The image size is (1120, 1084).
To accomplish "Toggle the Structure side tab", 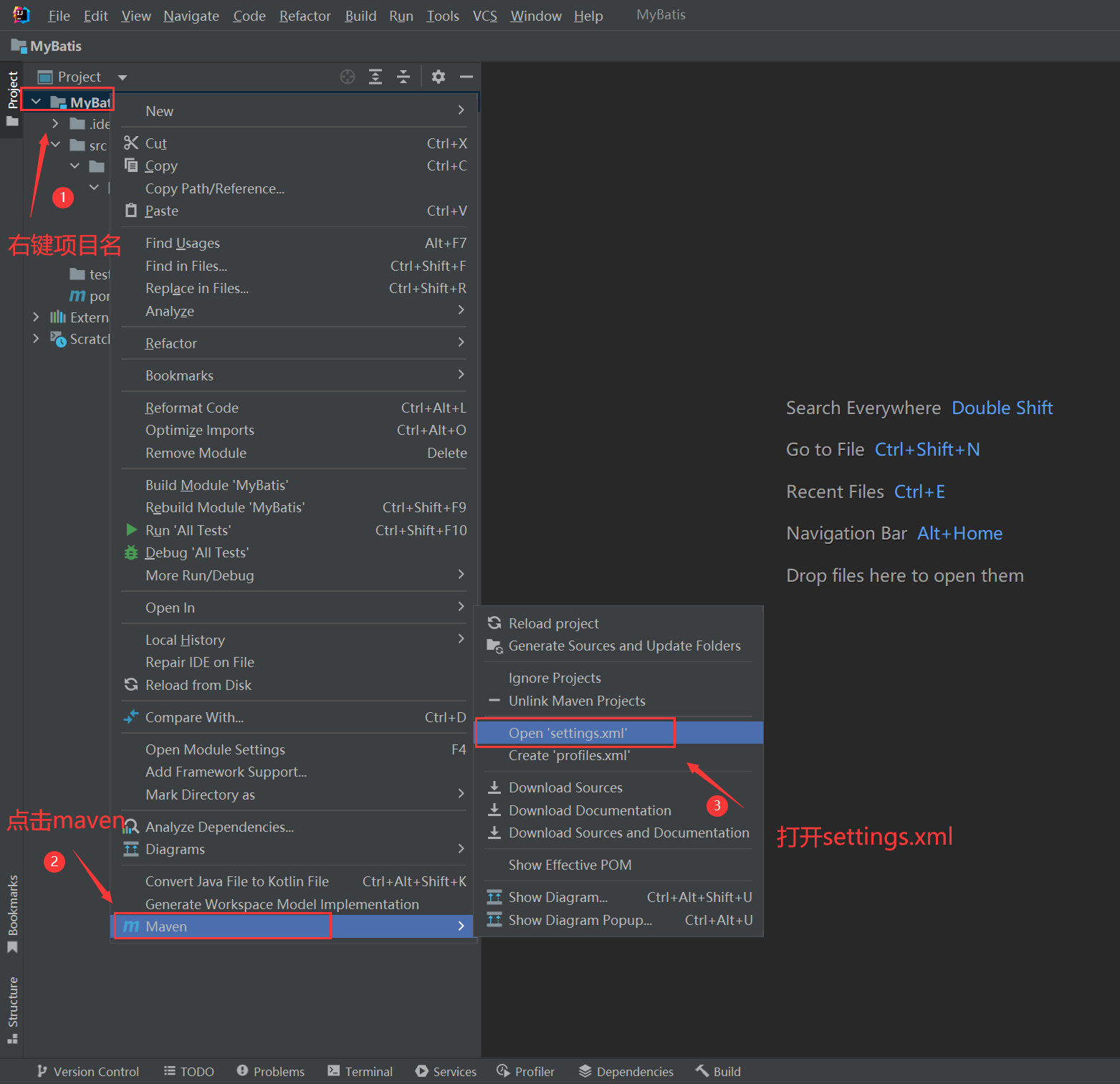I will point(12,1009).
